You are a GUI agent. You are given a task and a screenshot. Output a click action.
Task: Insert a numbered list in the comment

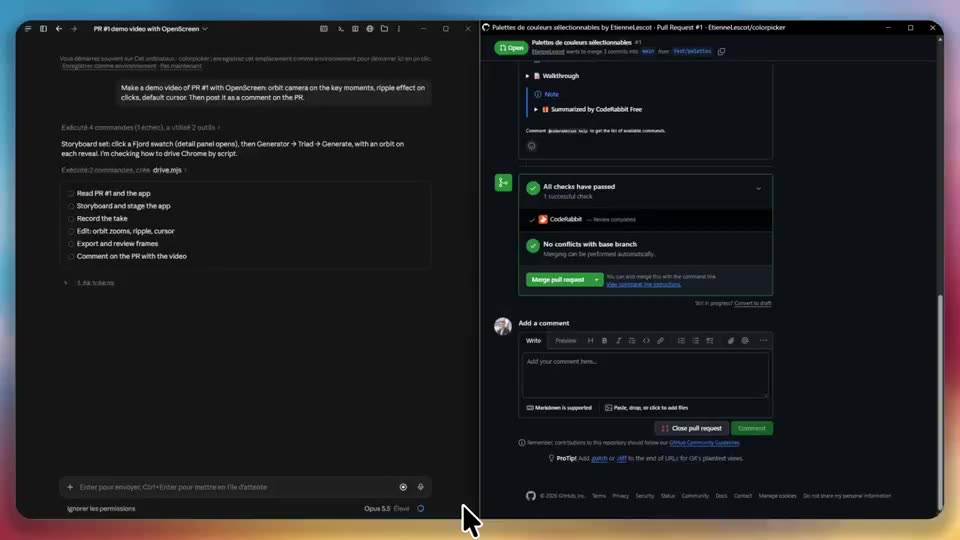(x=681, y=340)
